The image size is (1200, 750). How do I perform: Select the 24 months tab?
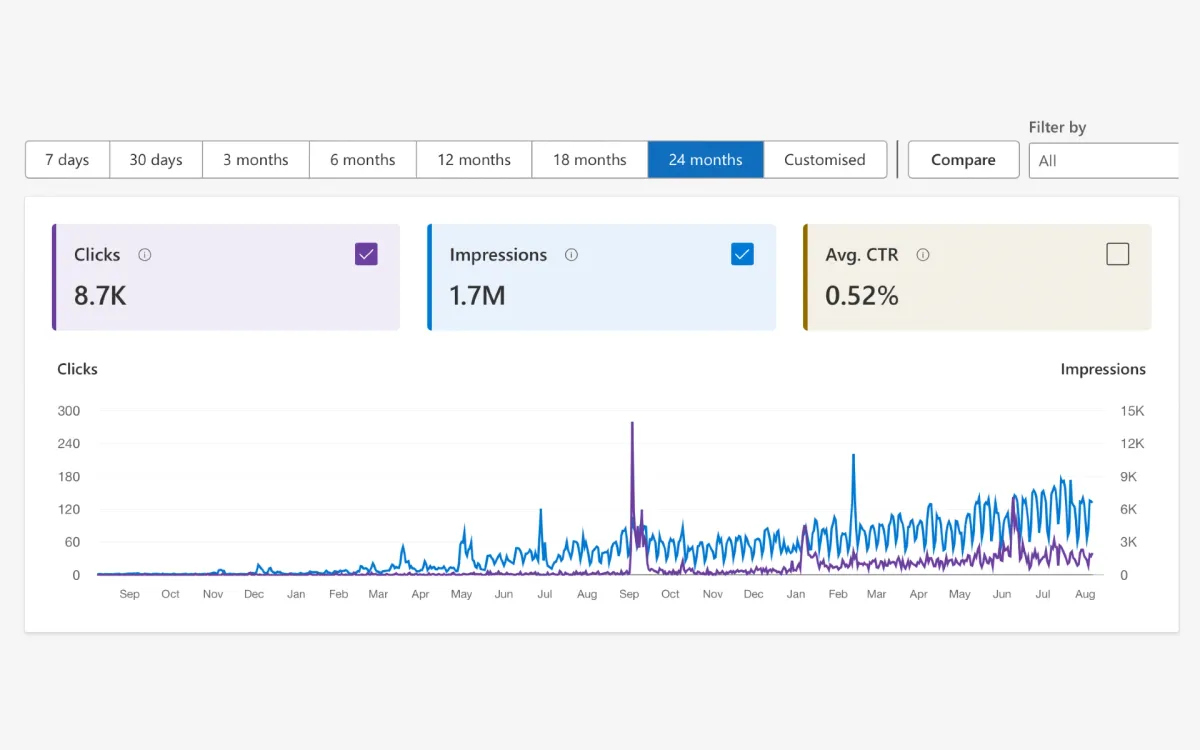705,160
